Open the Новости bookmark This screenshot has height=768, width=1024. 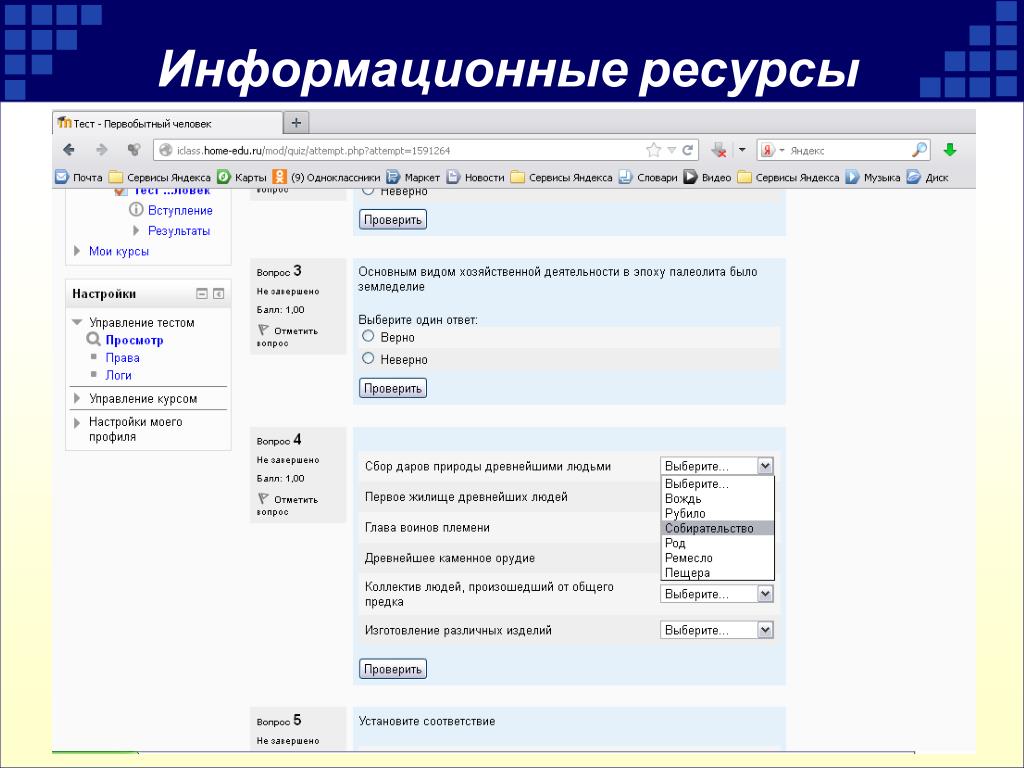(475, 177)
